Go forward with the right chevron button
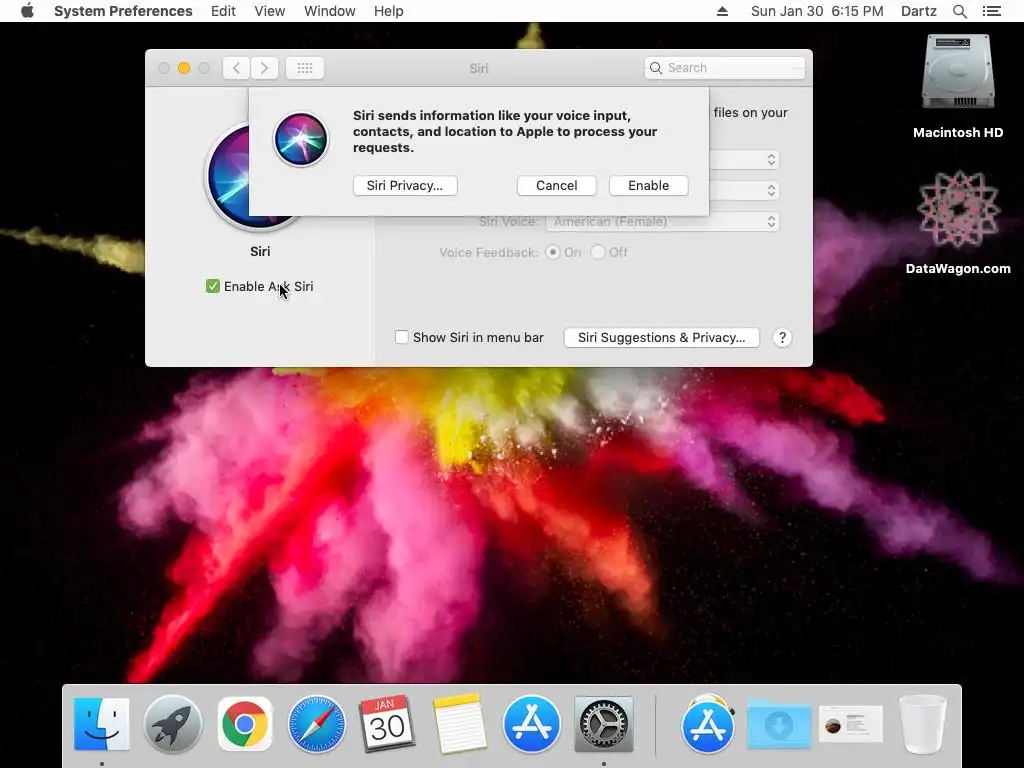This screenshot has height=768, width=1024. click(264, 68)
